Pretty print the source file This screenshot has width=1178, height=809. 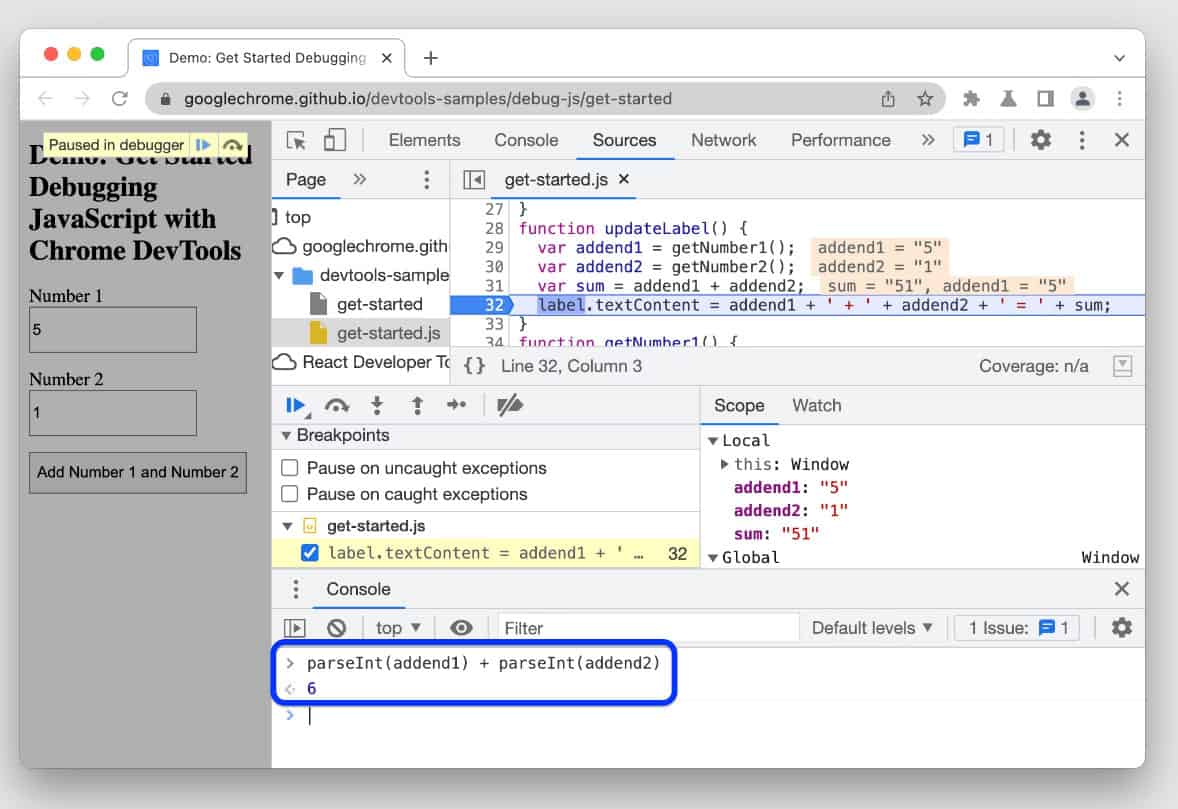point(474,366)
